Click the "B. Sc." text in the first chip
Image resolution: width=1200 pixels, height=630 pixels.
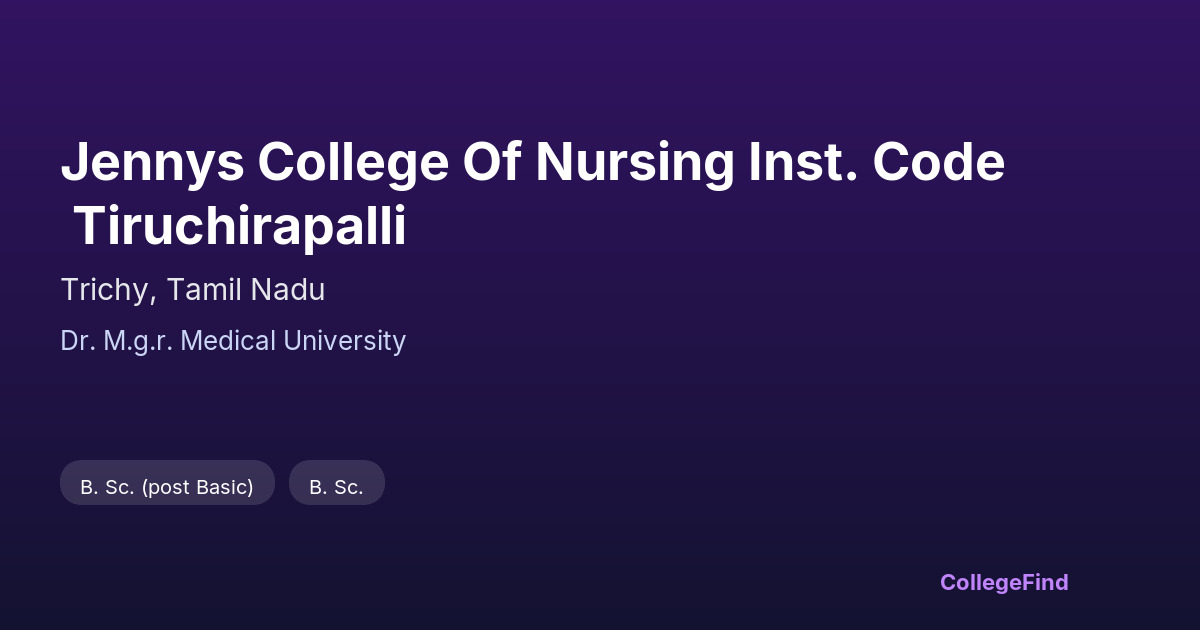coord(108,487)
